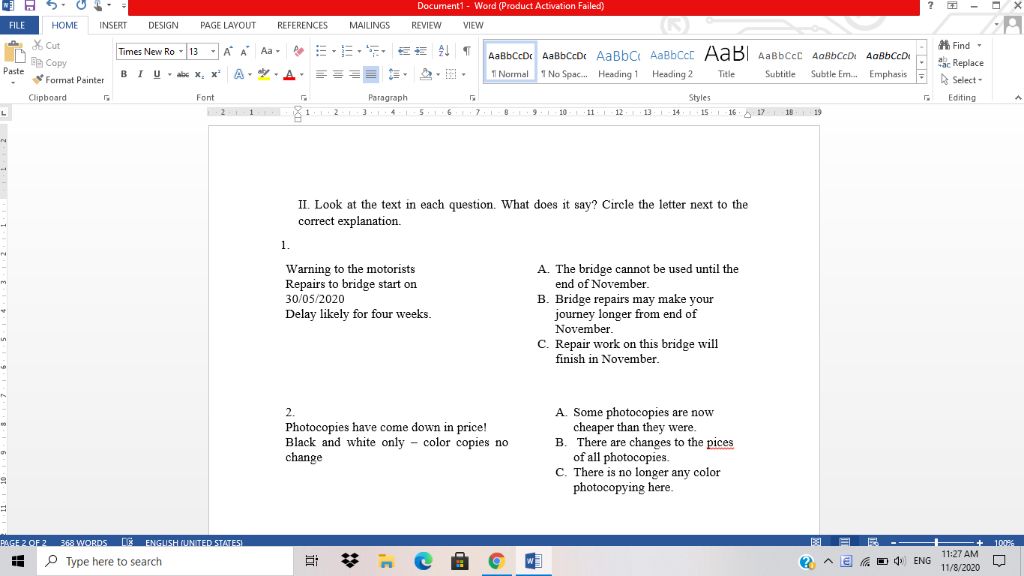Open the font name dropdown

(x=181, y=51)
